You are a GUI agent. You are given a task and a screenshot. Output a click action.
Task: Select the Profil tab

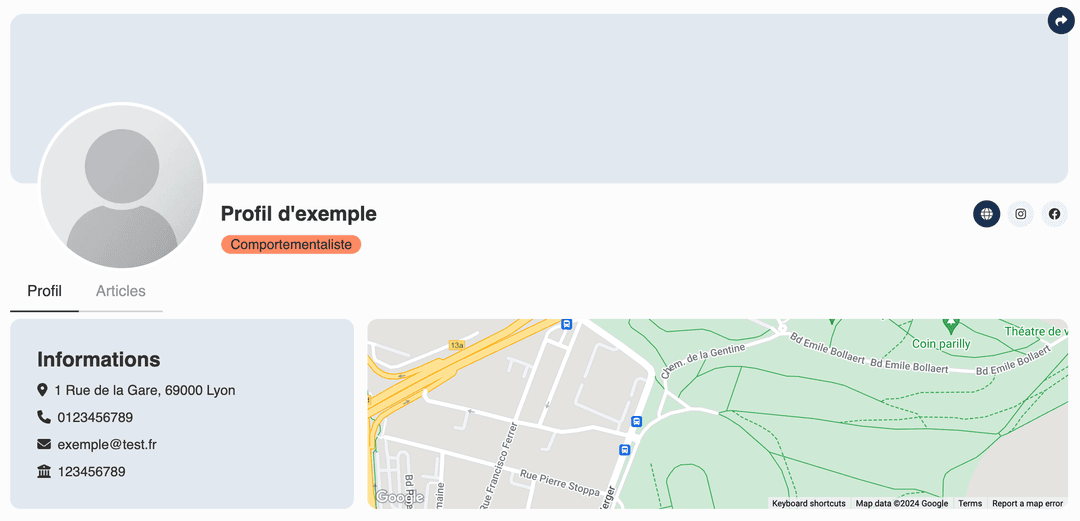[x=44, y=291]
